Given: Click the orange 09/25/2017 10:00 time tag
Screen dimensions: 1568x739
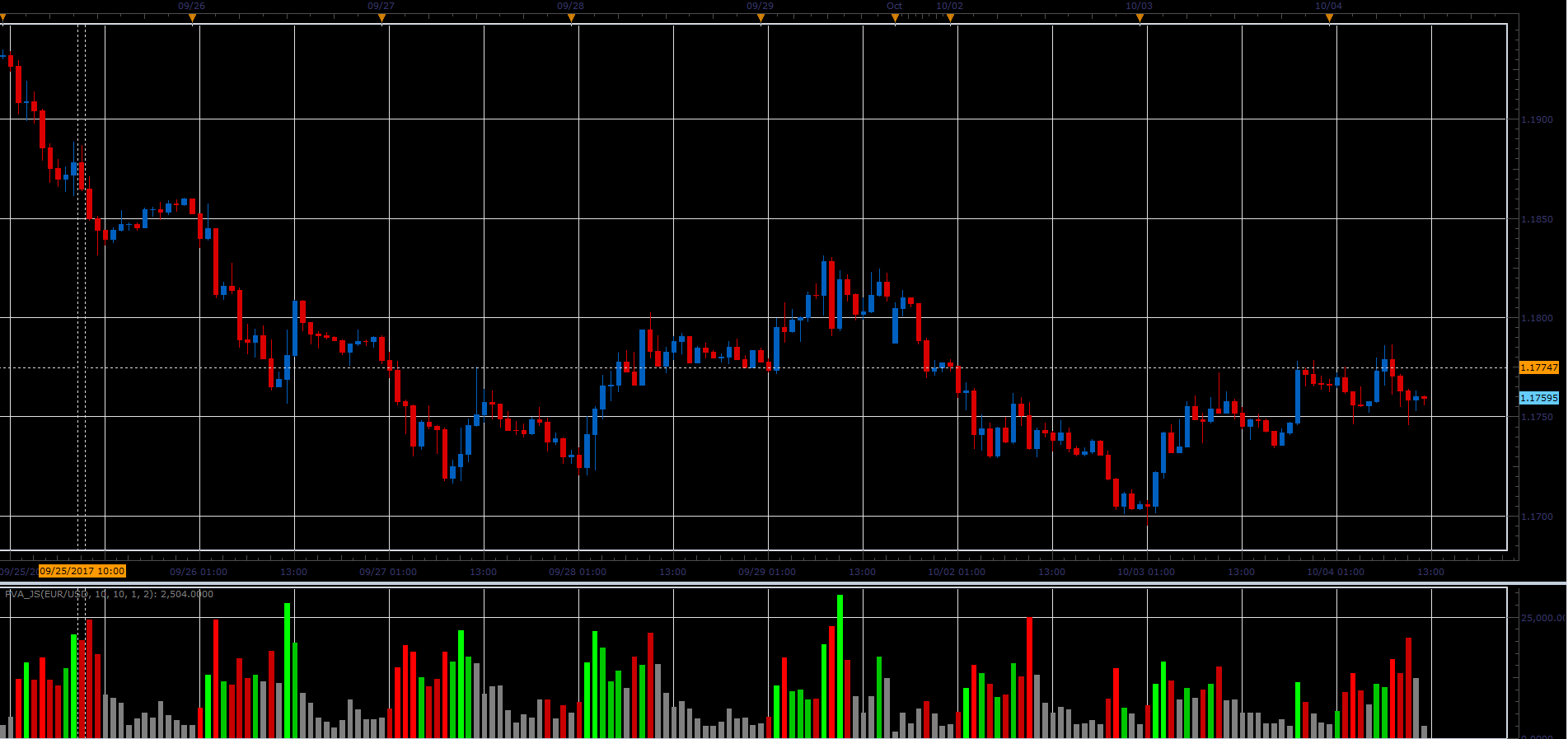Looking at the screenshot, I should coord(82,571).
